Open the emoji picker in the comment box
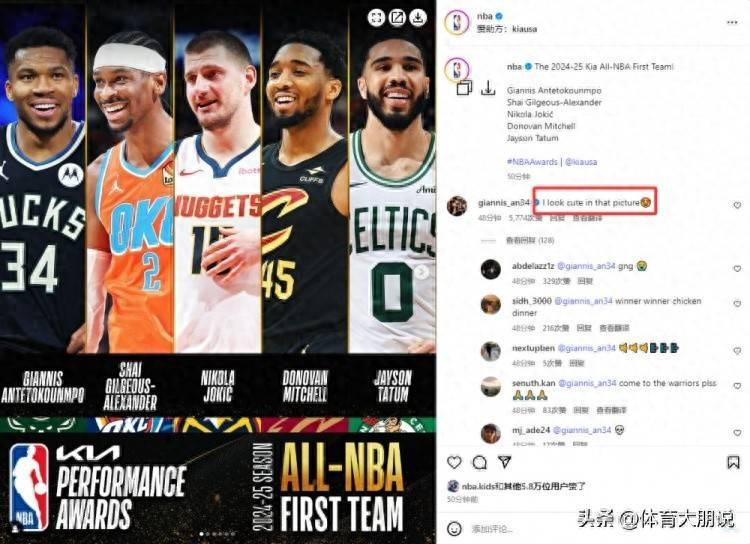 click(454, 528)
